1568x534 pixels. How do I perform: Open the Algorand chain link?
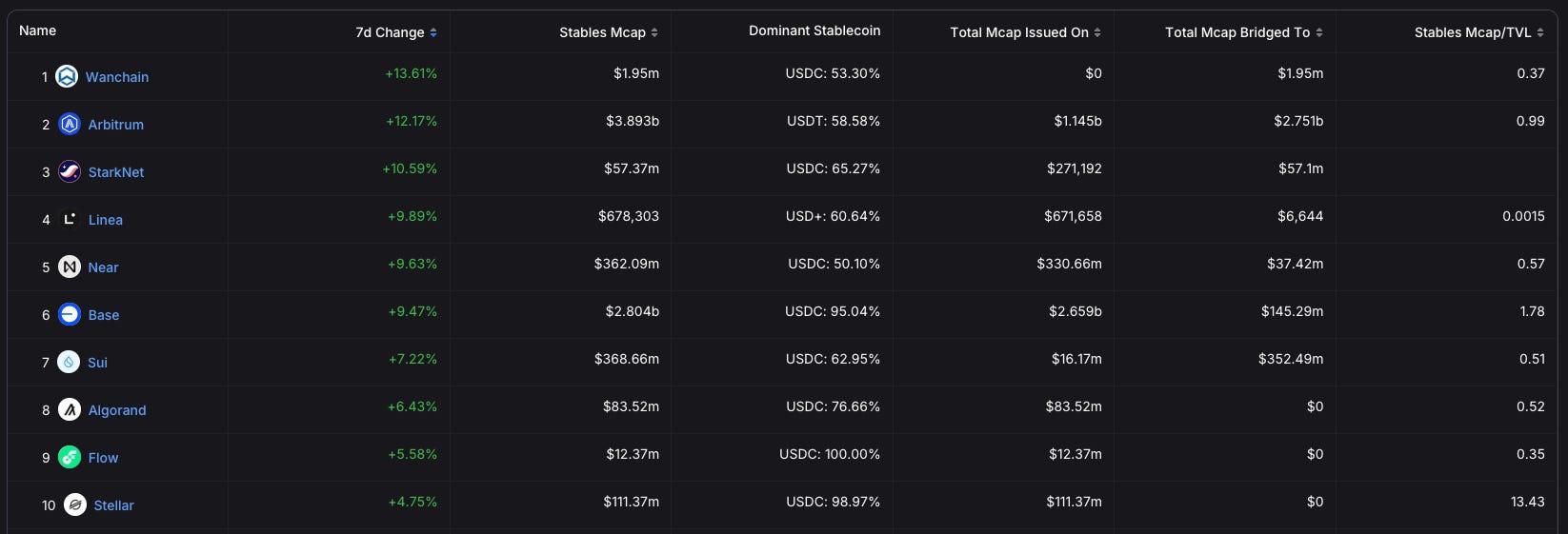point(117,410)
